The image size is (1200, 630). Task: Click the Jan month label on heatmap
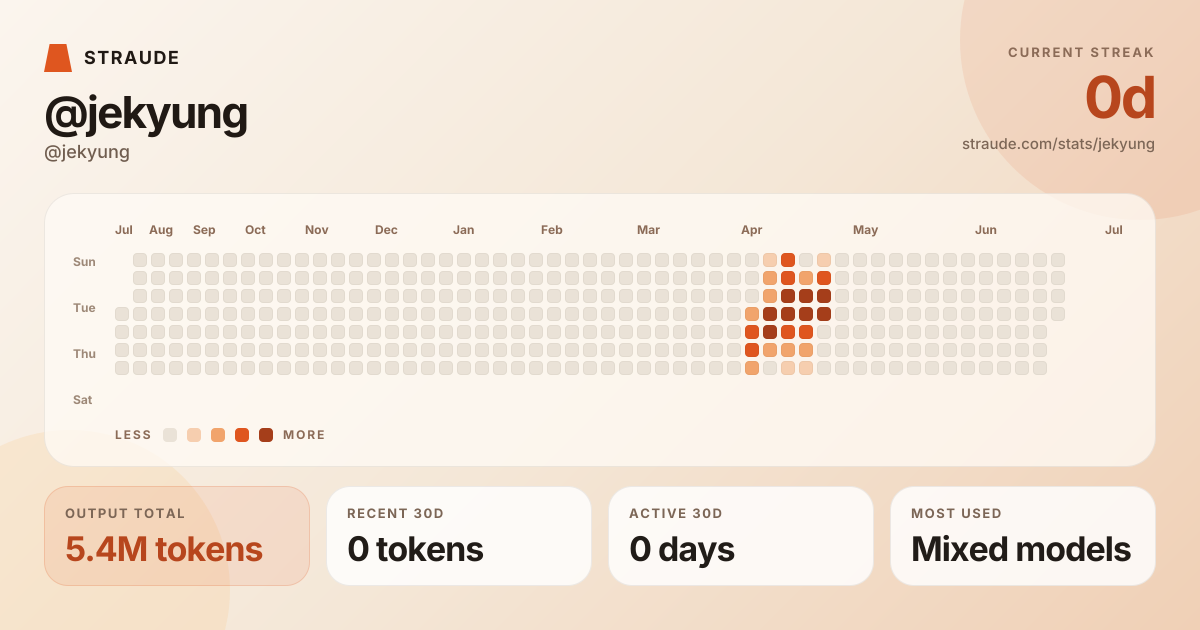[x=464, y=230]
